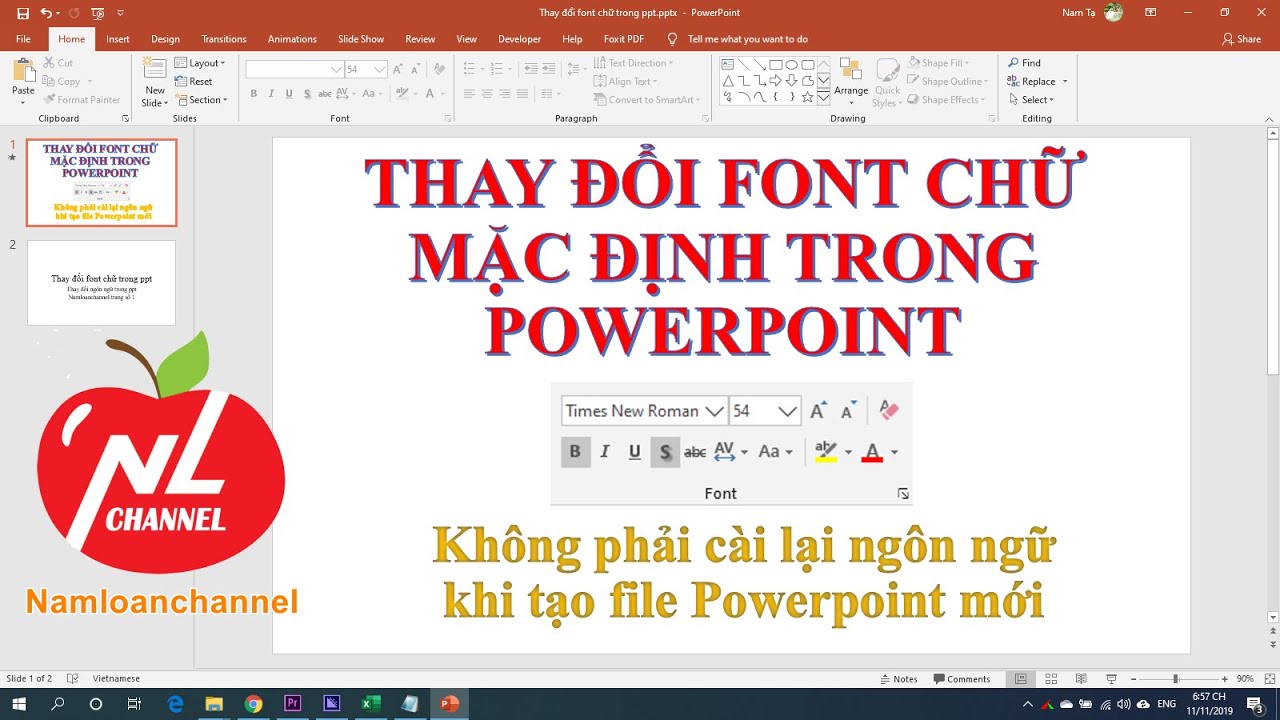Select the Left Brace shape

776,97
